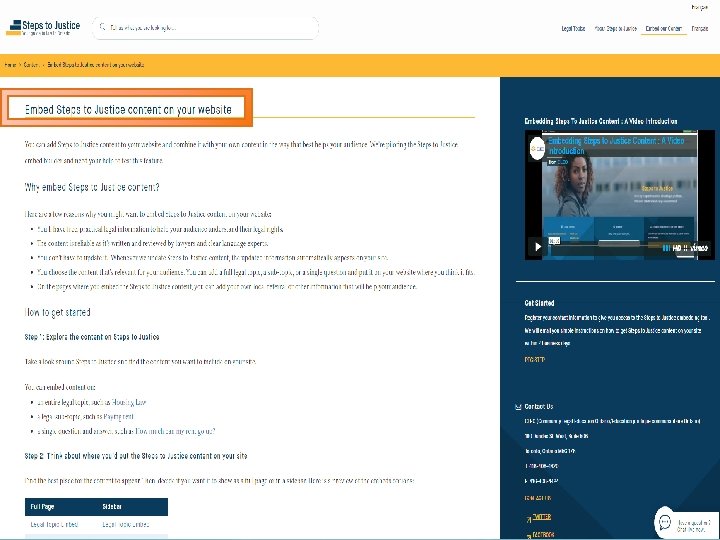Click the Steps to Justice logo
The image size is (720, 540).
click(x=43, y=28)
